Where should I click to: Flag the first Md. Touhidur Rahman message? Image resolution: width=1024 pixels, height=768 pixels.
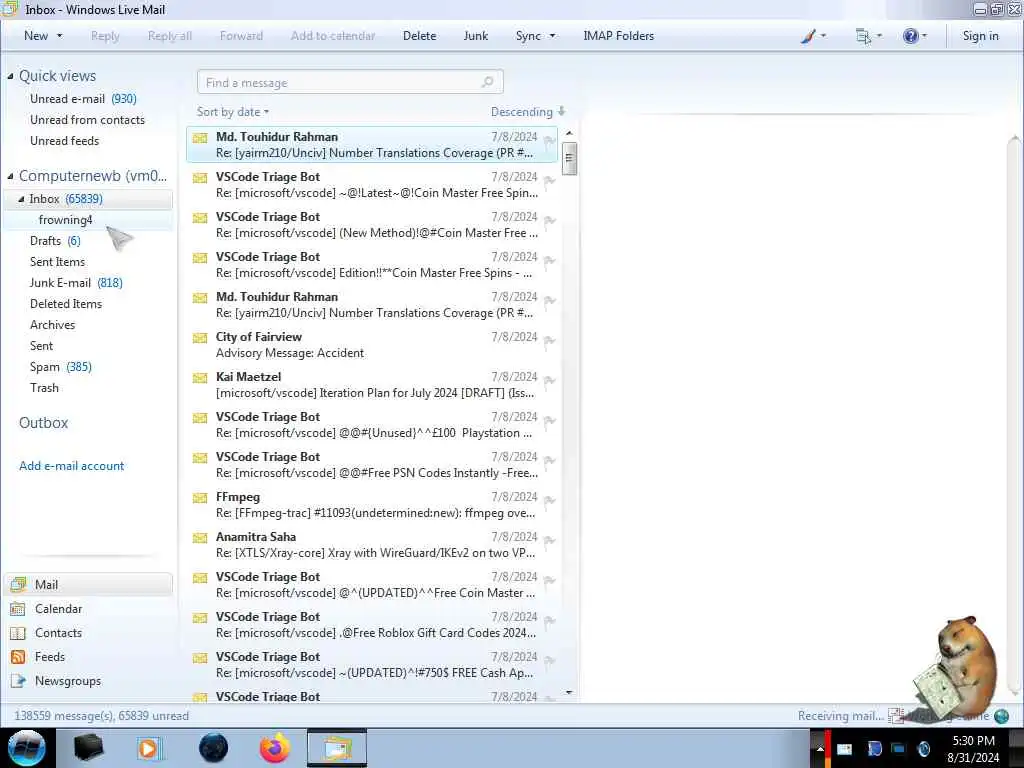[x=550, y=141]
